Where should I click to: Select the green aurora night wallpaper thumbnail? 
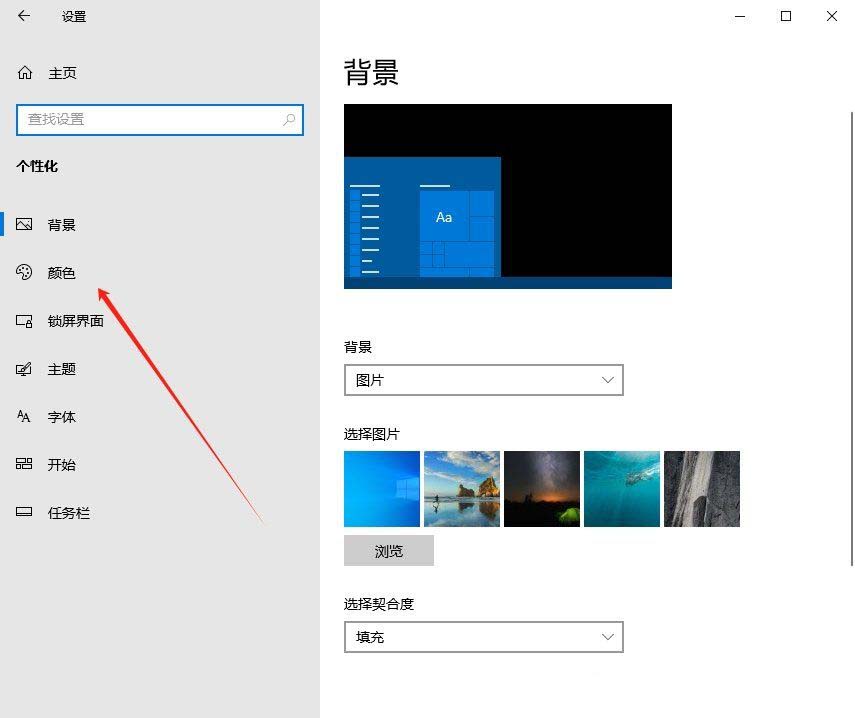542,488
